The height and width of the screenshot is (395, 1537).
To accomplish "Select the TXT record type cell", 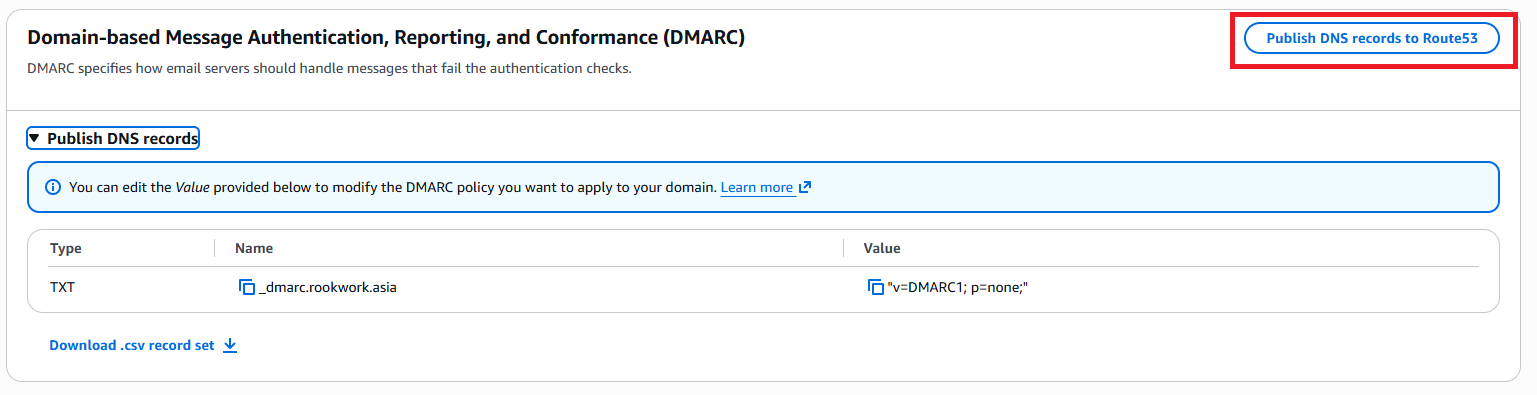I will coord(62,288).
